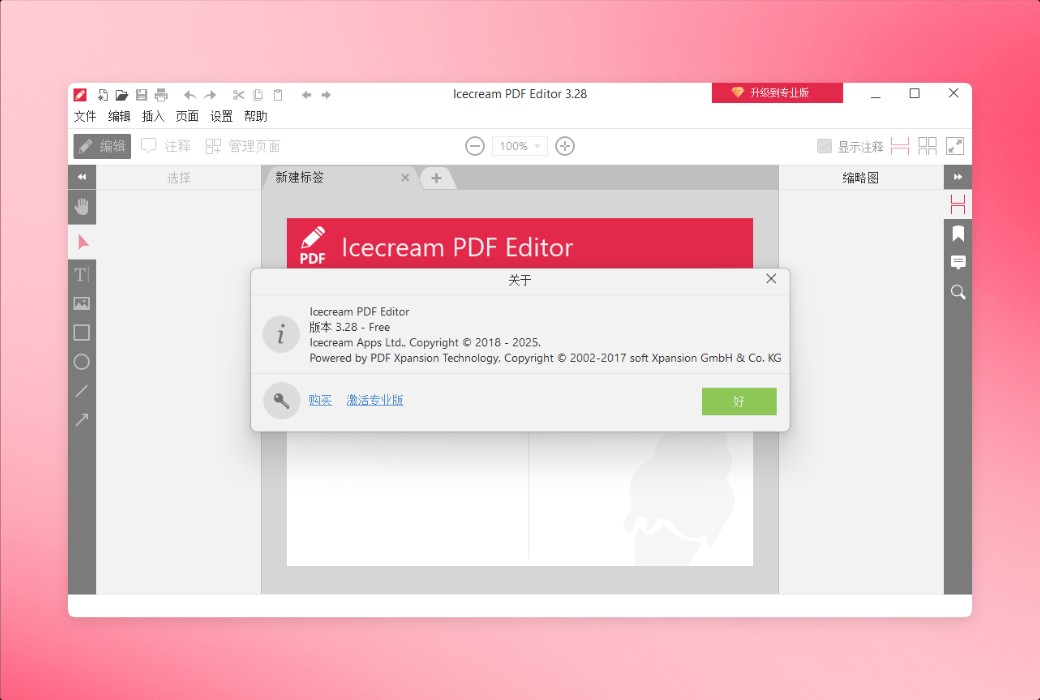Select the Text tool in left sidebar
The width and height of the screenshot is (1040, 700).
pos(81,274)
